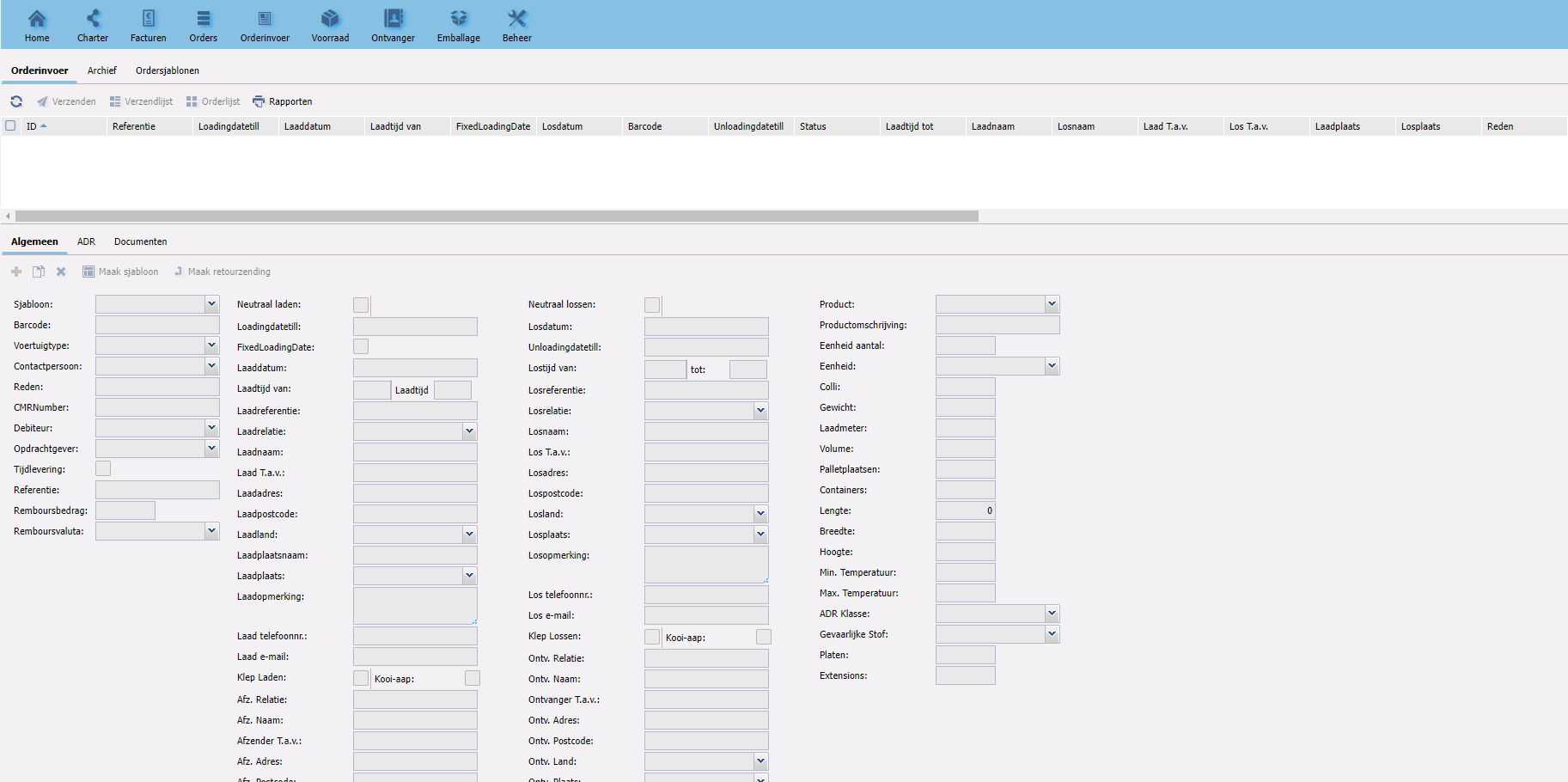Click into the Remboursbedrag input field

125,510
